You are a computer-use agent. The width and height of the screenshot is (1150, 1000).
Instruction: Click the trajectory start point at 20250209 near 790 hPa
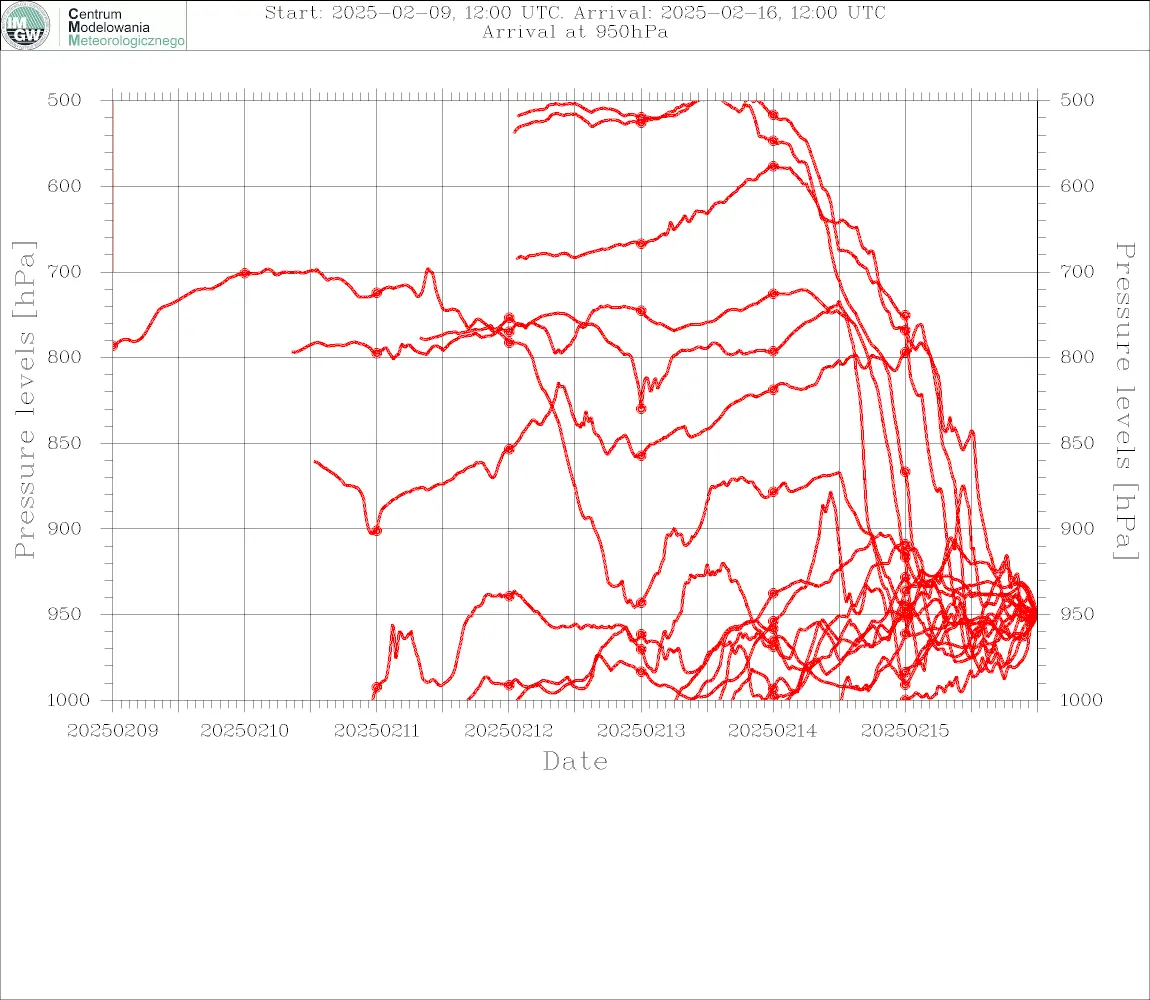coord(113,346)
